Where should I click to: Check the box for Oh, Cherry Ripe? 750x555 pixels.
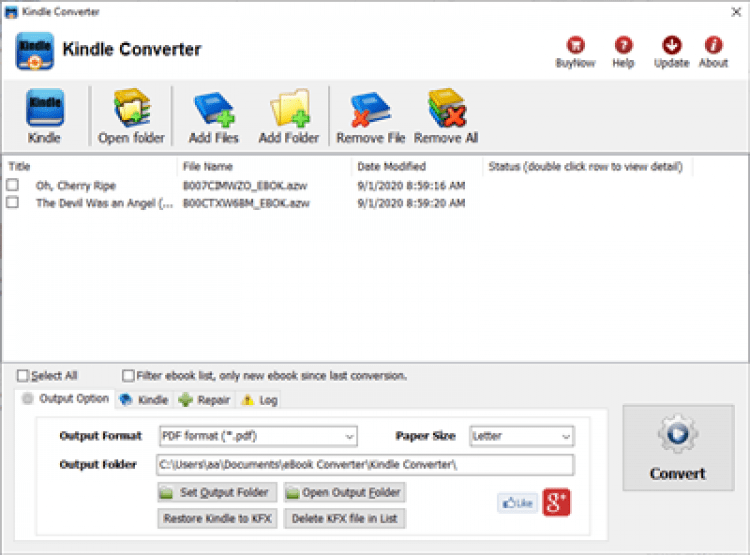(13, 185)
